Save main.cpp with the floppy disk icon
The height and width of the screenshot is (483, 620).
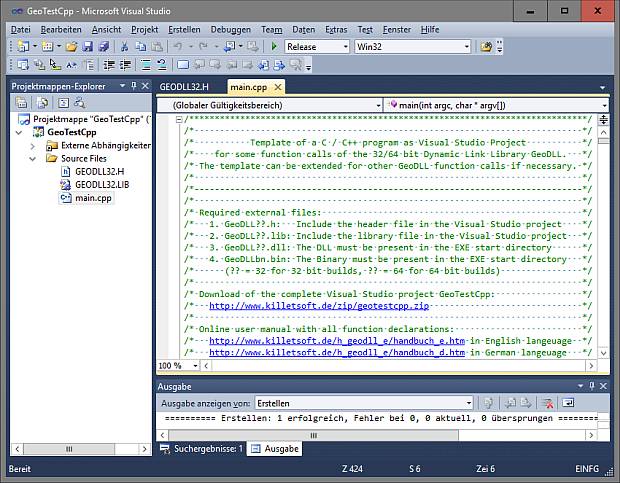pos(87,47)
